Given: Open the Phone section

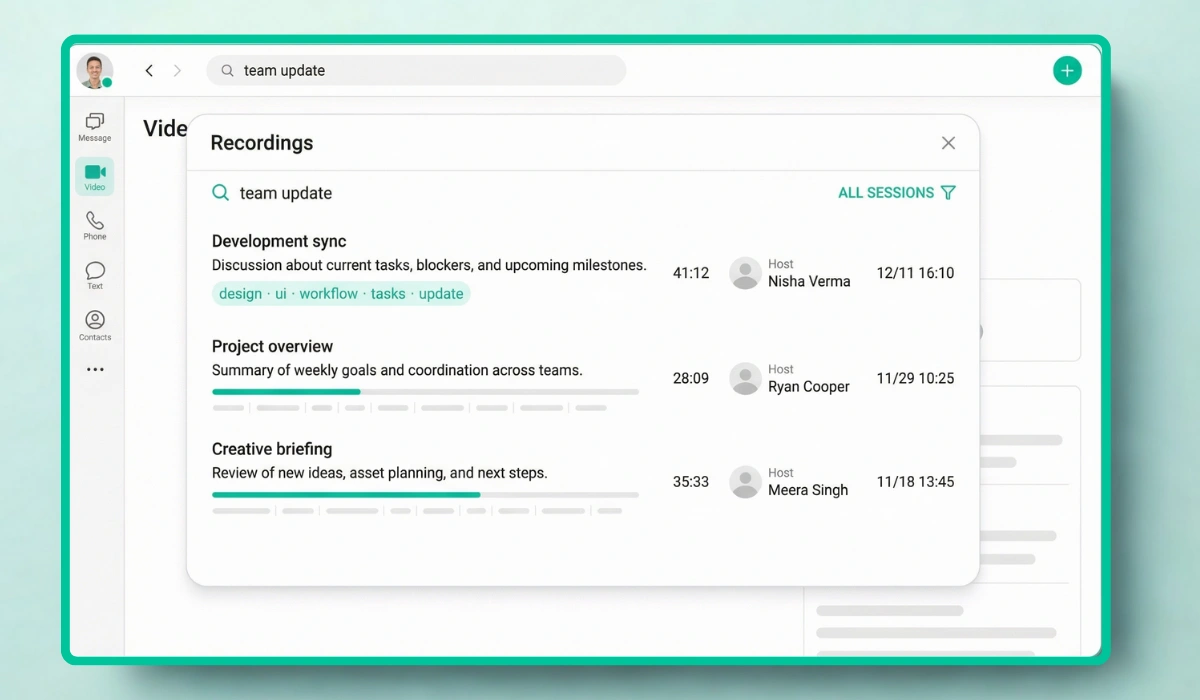Looking at the screenshot, I should click(x=94, y=225).
